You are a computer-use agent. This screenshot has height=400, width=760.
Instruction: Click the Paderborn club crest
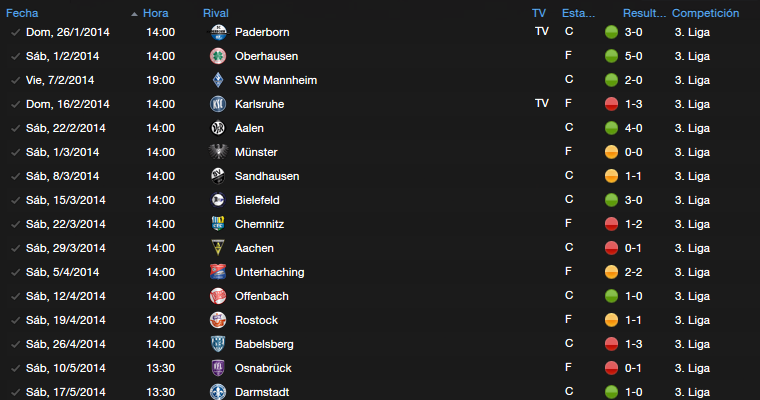(x=218, y=32)
